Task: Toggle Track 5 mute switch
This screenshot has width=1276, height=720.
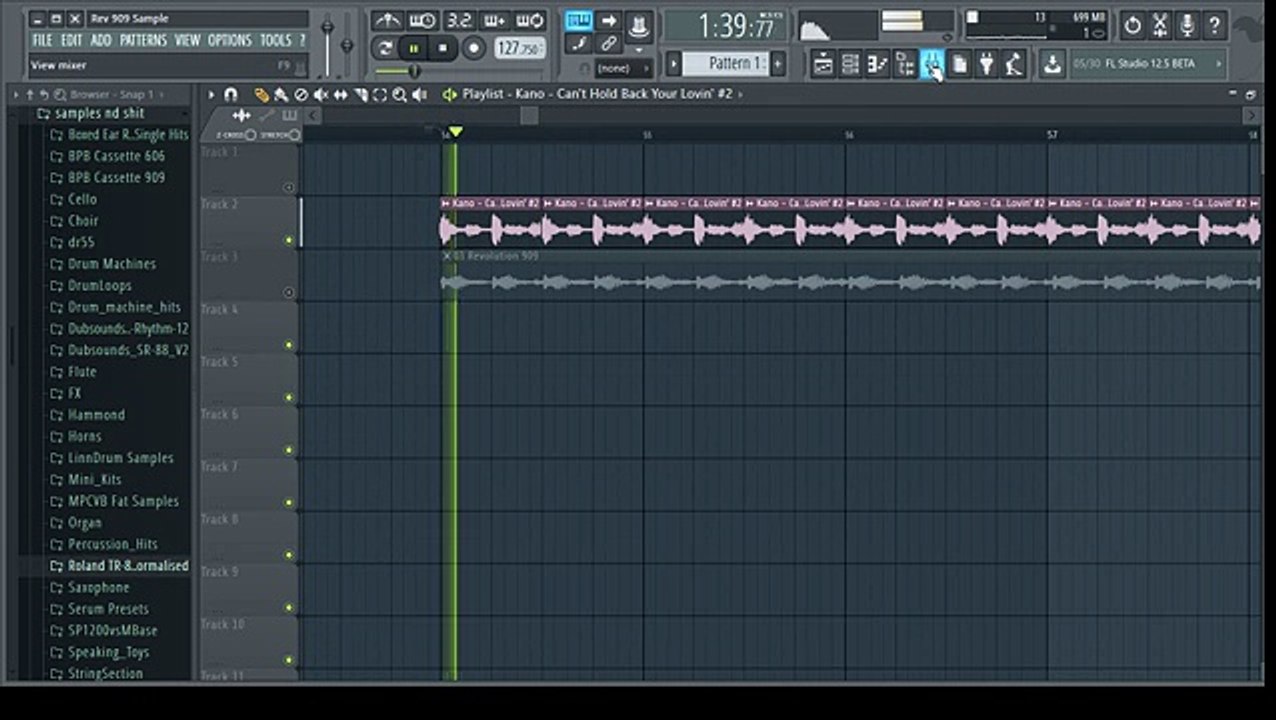Action: 289,397
